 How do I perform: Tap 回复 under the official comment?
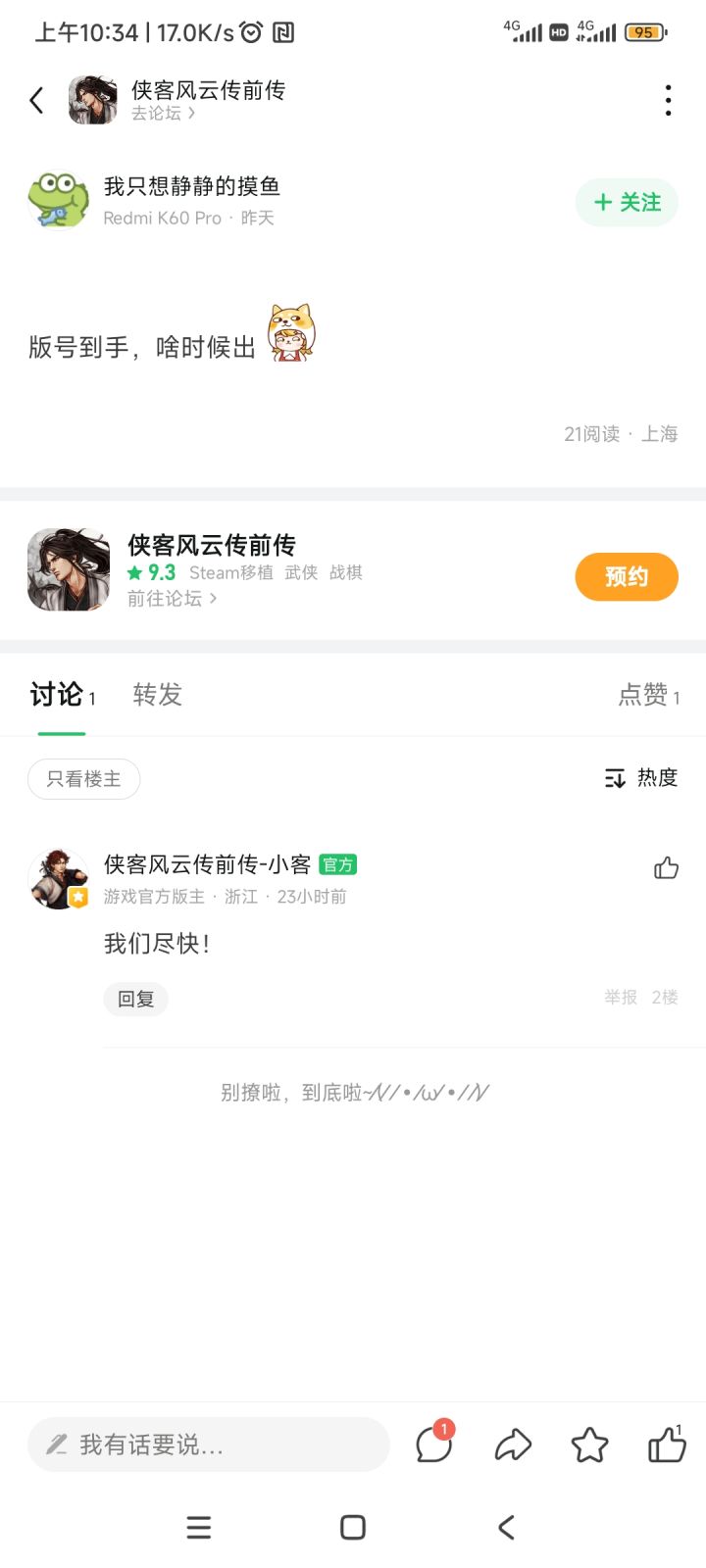click(136, 999)
